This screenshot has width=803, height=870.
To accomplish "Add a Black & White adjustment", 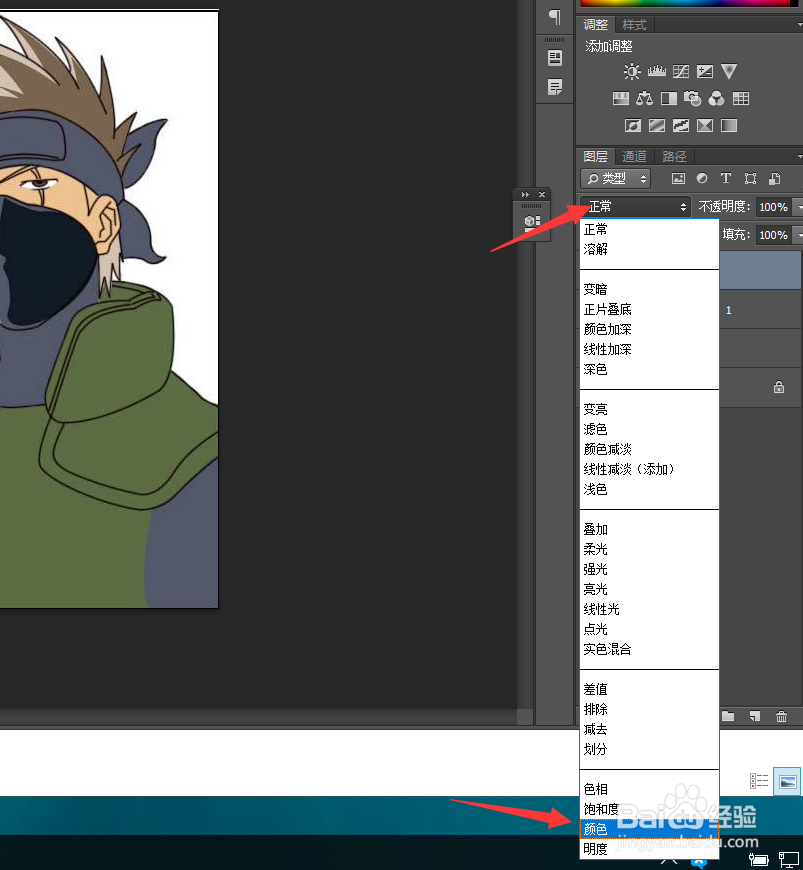I will [669, 99].
